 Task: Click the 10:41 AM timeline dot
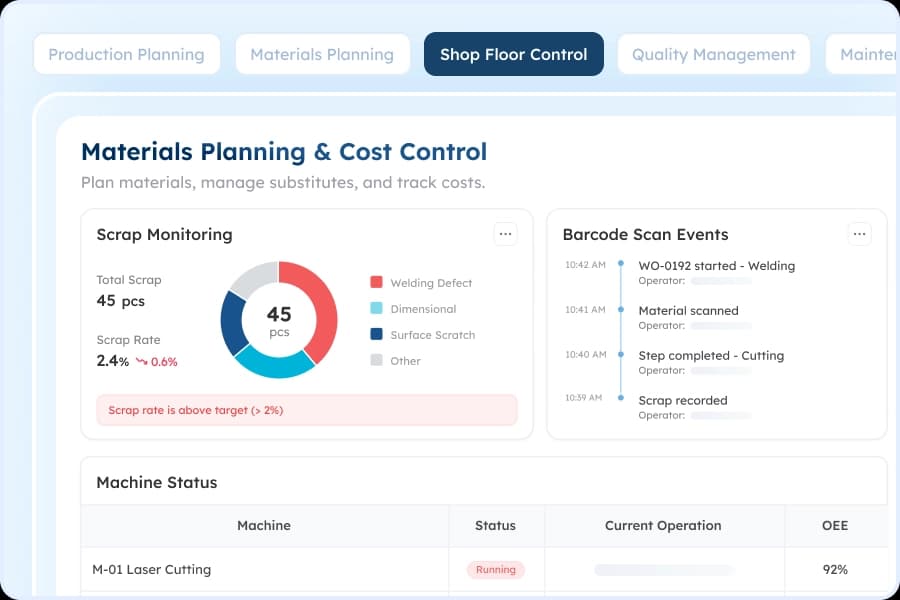point(620,309)
